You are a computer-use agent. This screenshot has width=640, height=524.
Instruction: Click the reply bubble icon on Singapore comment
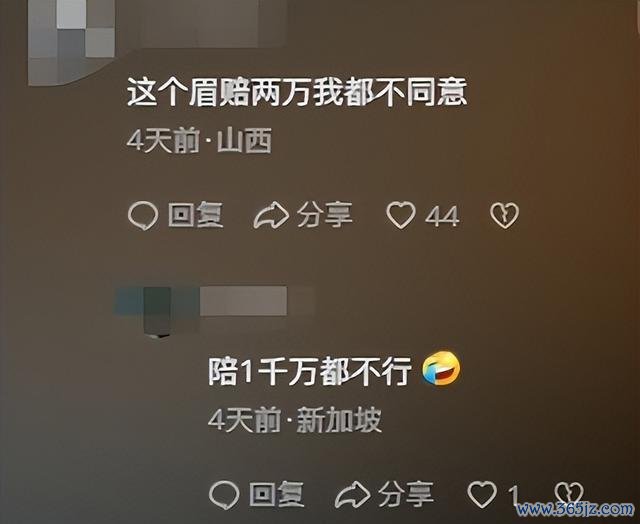[224, 495]
